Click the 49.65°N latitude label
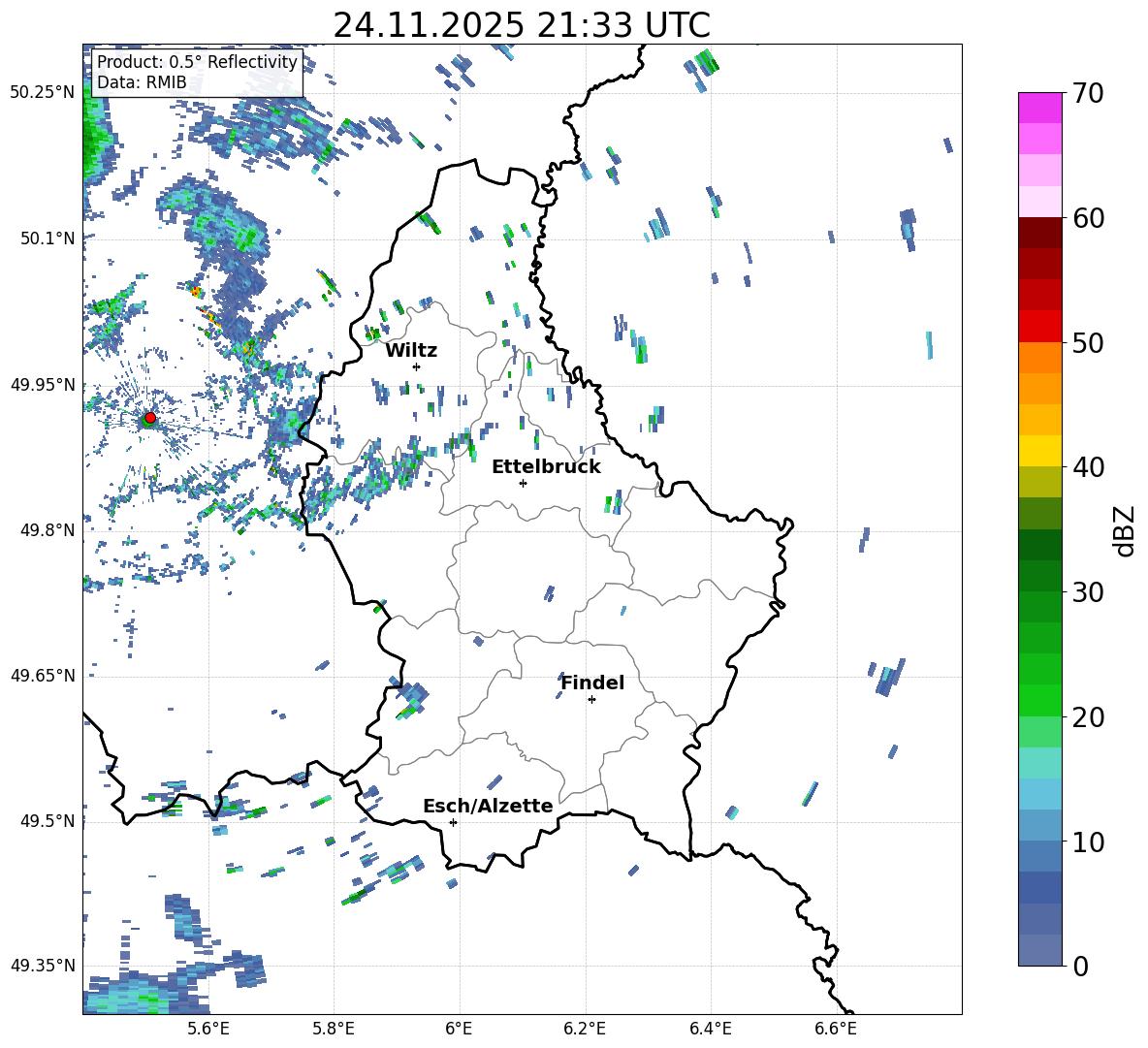 [43, 675]
